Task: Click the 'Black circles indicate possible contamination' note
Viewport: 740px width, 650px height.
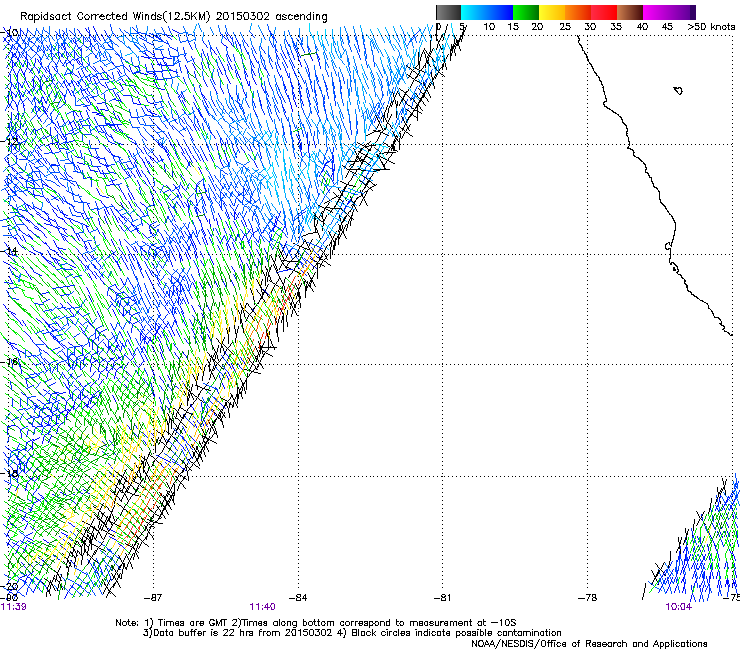Action: tap(456, 633)
